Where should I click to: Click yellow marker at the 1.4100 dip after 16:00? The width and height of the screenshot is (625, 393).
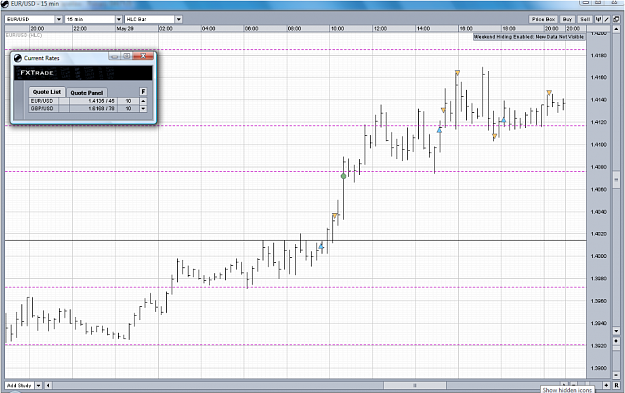tap(494, 136)
